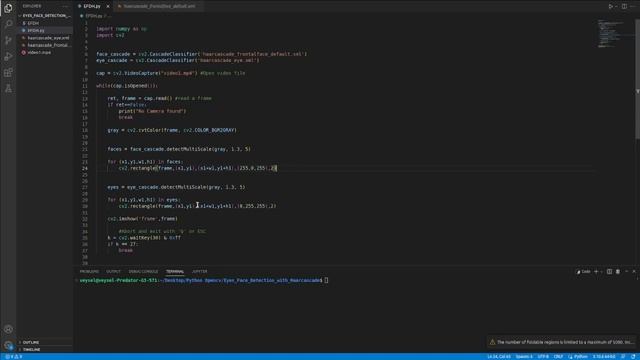The height and width of the screenshot is (360, 640).
Task: Close the bottom panel
Action: click(634, 271)
